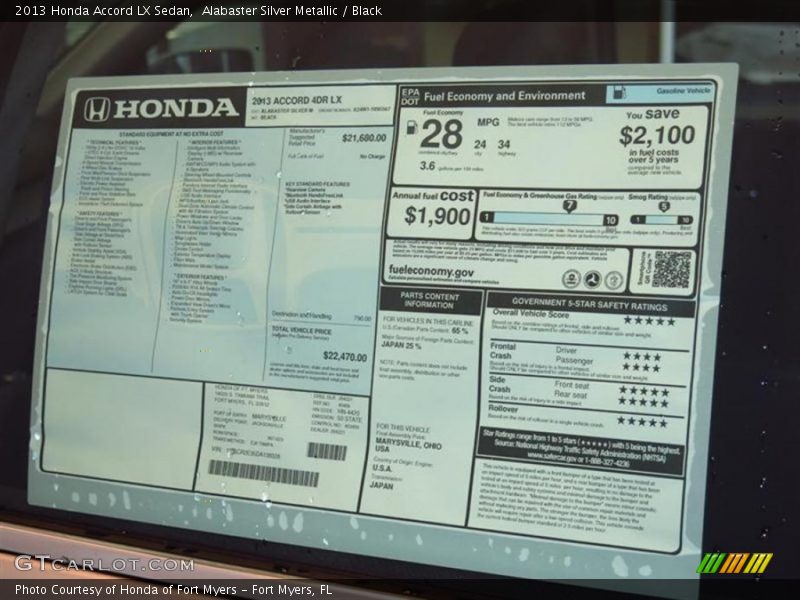This screenshot has height=600, width=800.
Task: Click the 3.6 gallons per 100 miles value
Action: point(428,165)
